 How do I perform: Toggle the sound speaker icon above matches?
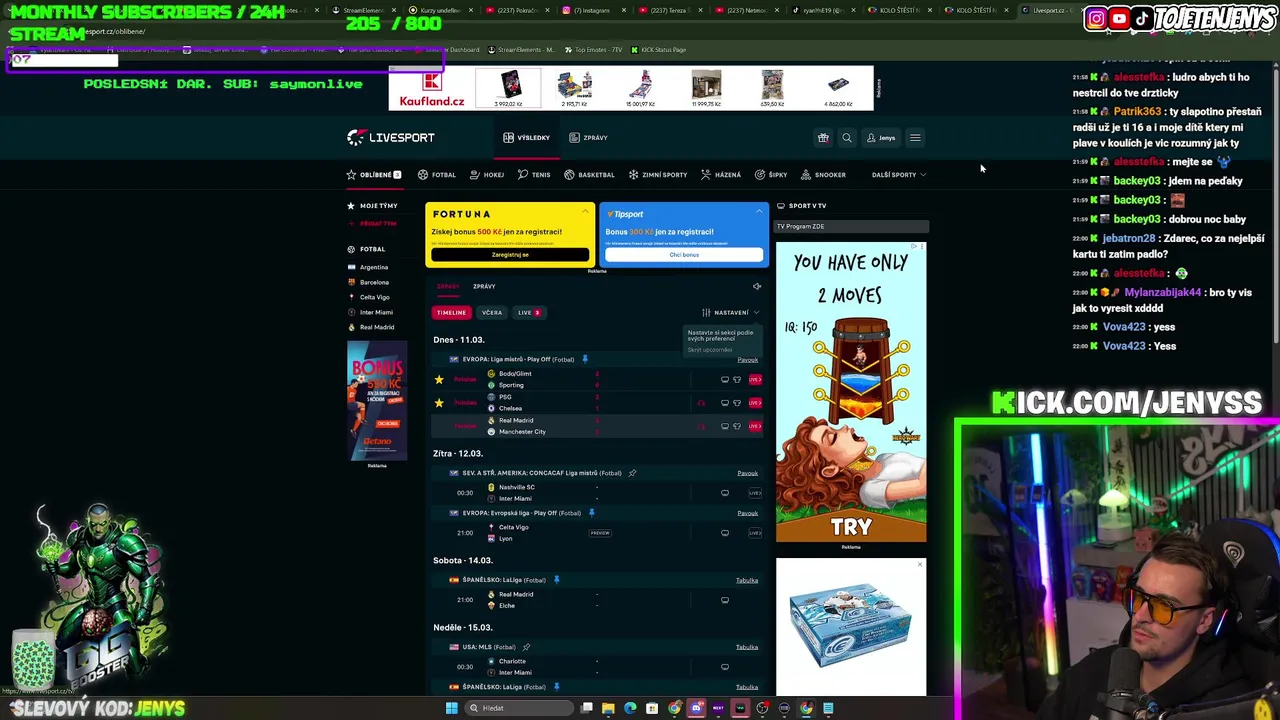click(x=757, y=287)
